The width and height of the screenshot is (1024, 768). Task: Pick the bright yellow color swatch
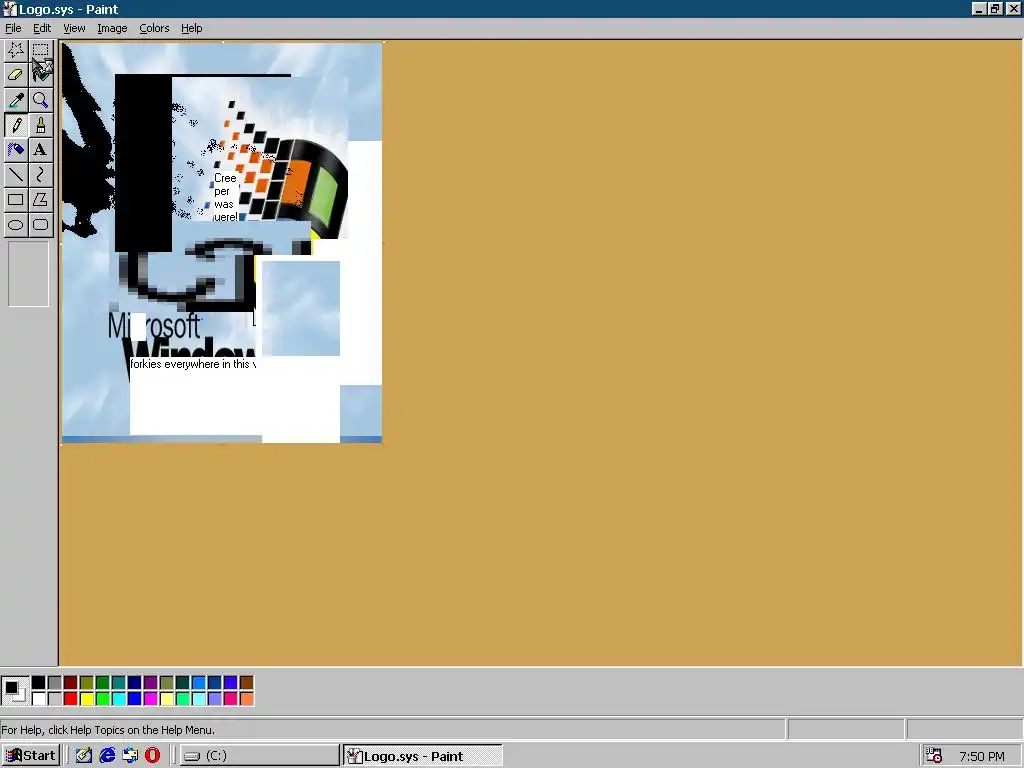[86, 699]
